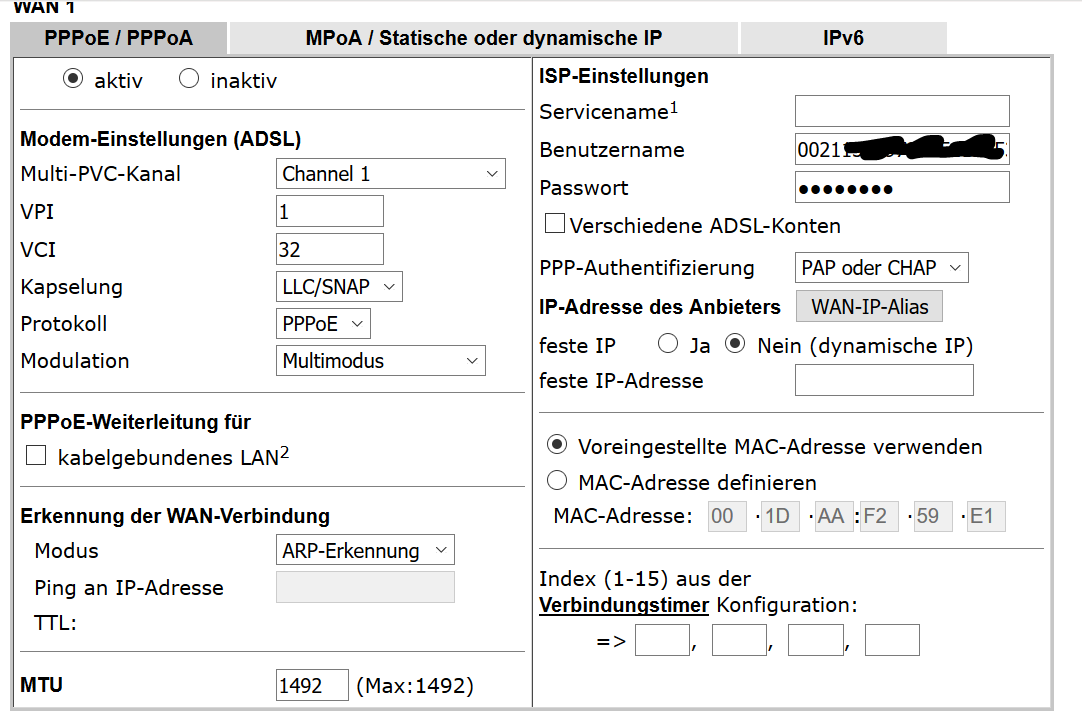Focus the Passwort field

tap(901, 188)
